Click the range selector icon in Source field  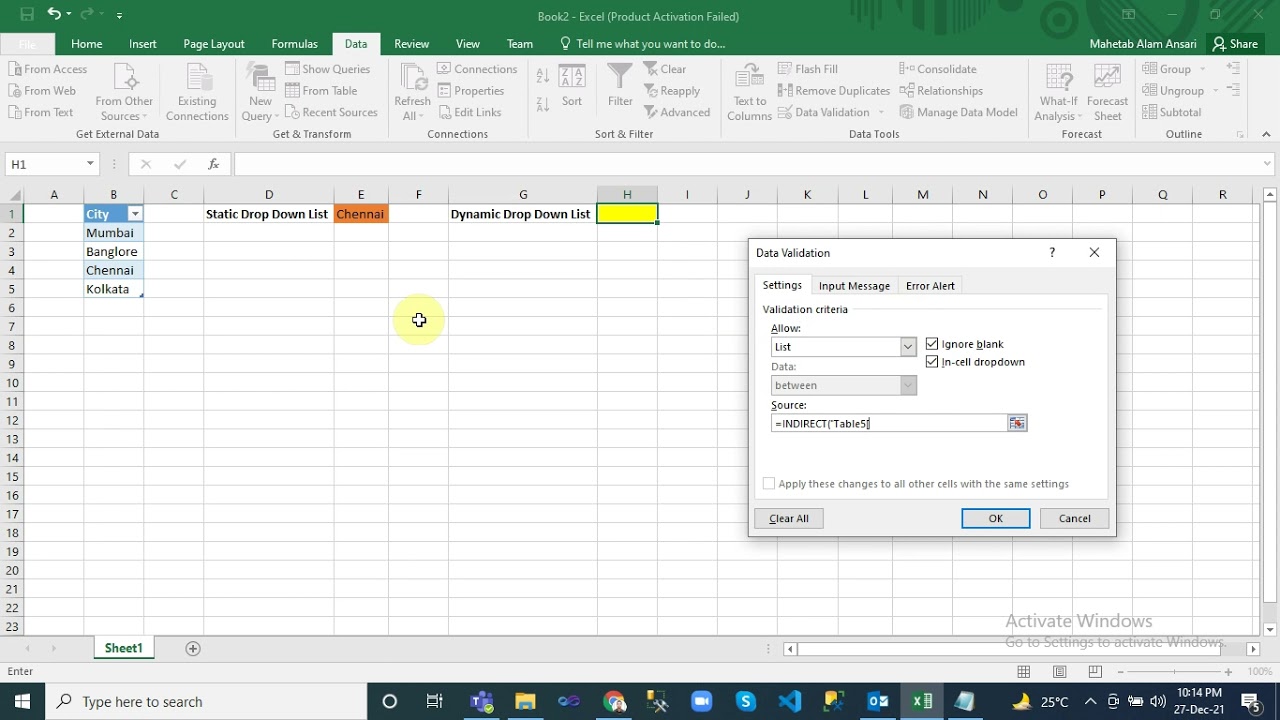[1017, 424]
